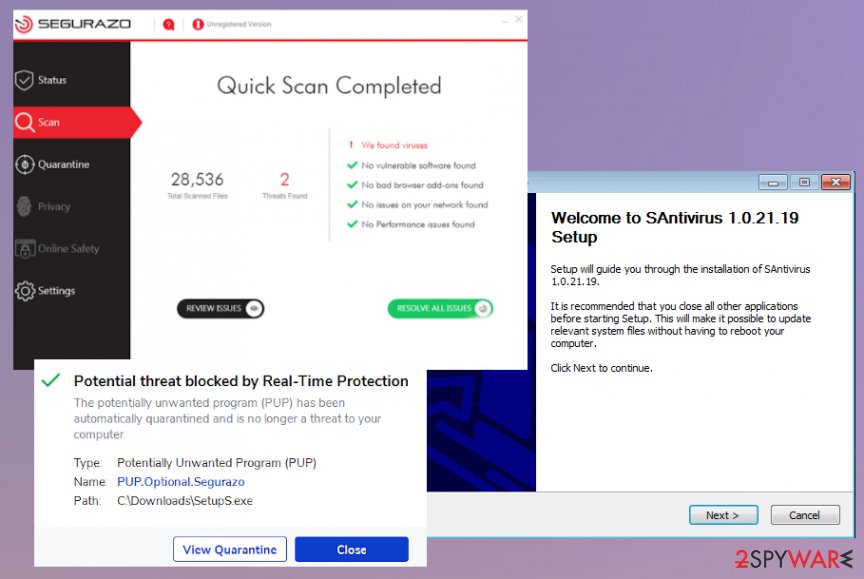864x579 pixels.
Task: Open Online Safety in sidebar
Action: (x=72, y=248)
